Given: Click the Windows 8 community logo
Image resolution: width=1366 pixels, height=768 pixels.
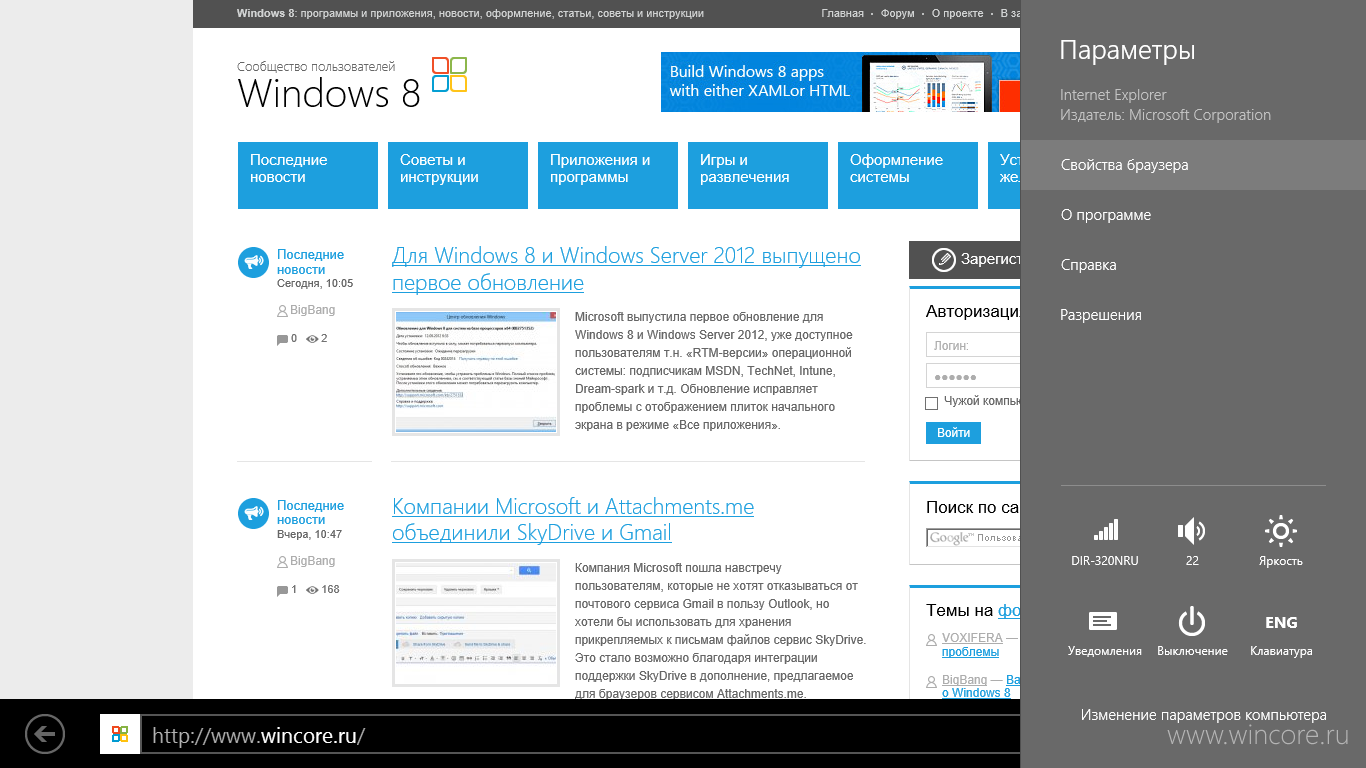Looking at the screenshot, I should point(352,85).
